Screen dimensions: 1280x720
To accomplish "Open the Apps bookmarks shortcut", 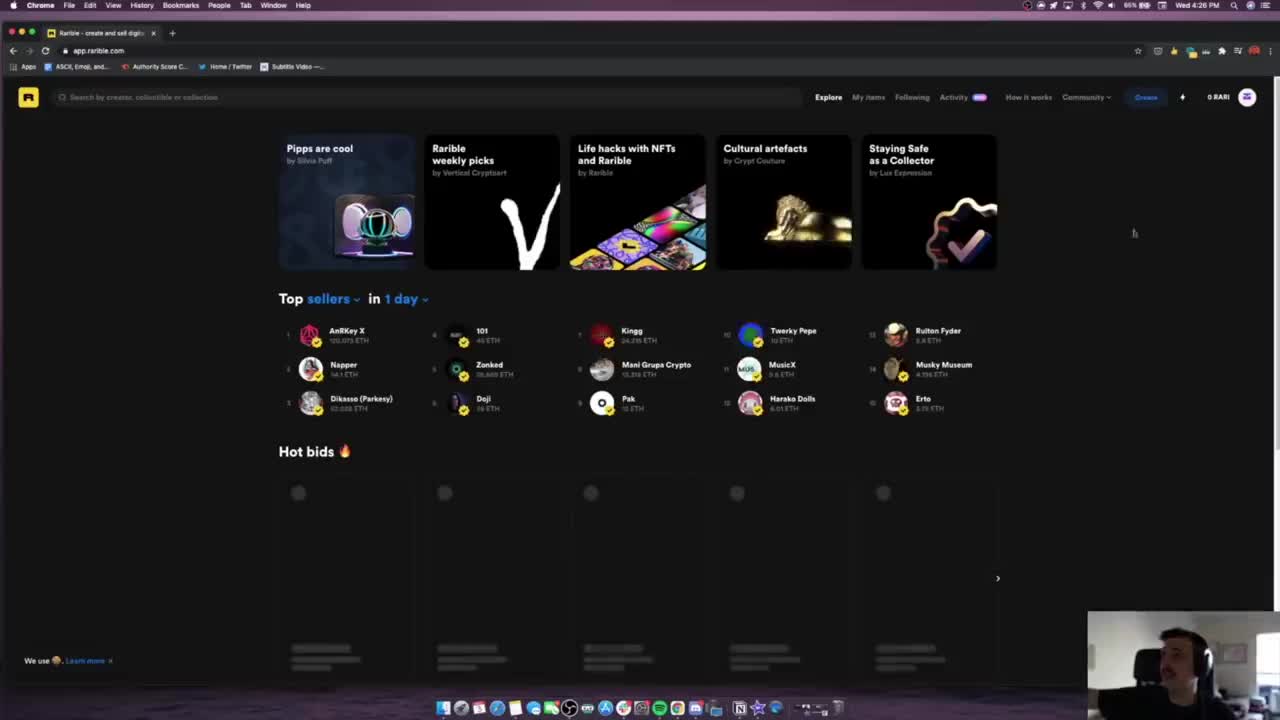I will point(23,67).
